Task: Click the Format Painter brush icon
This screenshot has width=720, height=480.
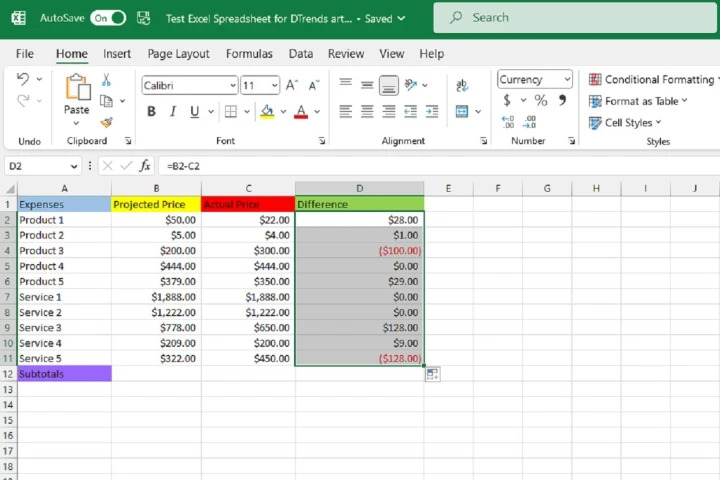Action: tap(107, 122)
